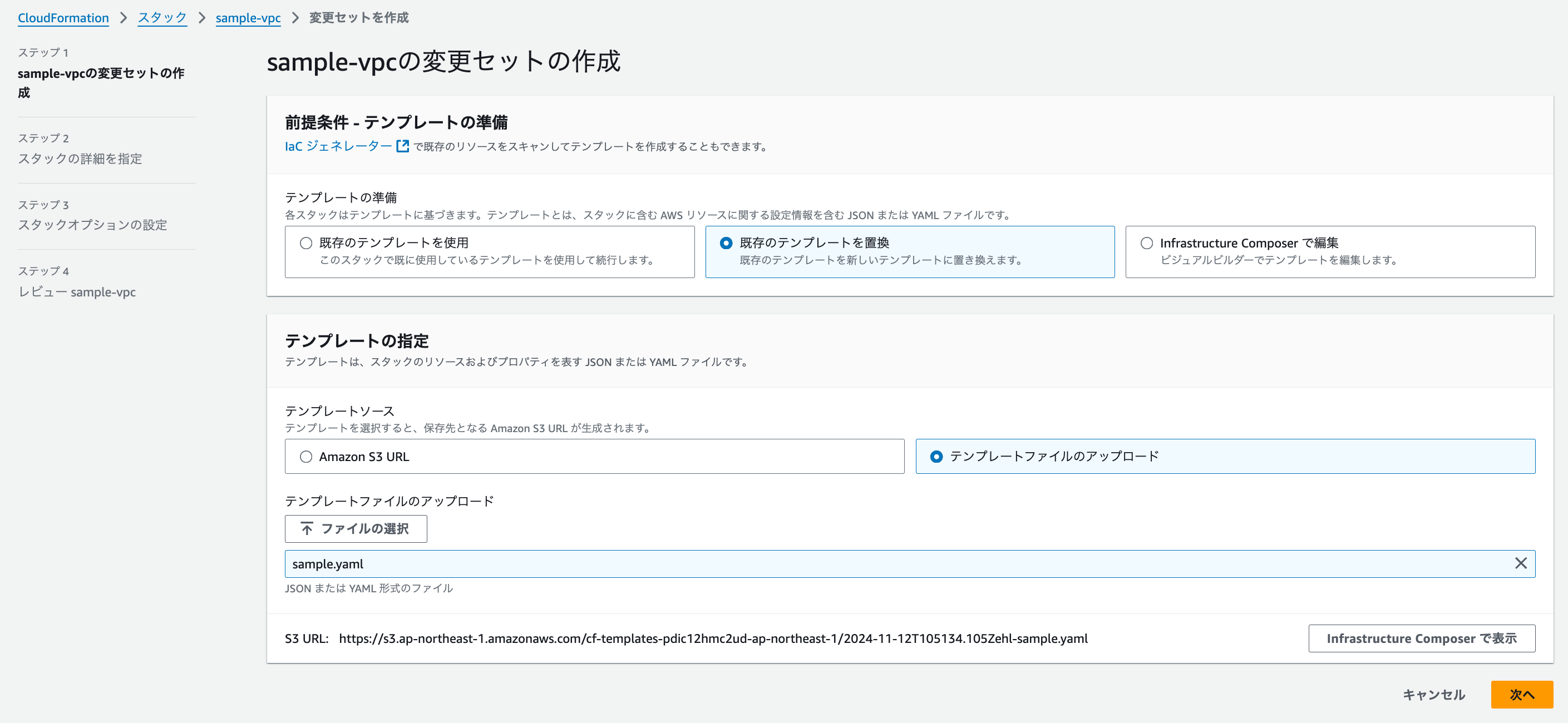The width and height of the screenshot is (1568, 723).
Task: Click the IaC ジェネレーター link
Action: [x=338, y=146]
